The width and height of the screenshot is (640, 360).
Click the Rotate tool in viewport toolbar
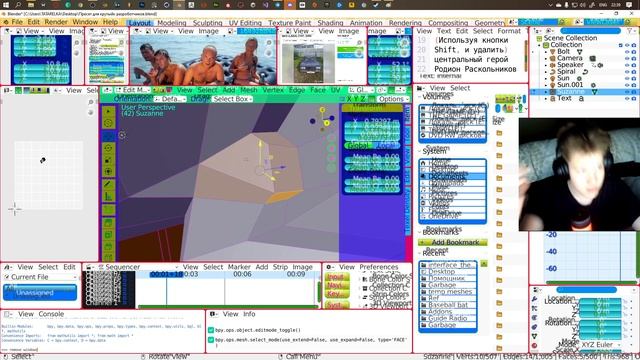click(x=108, y=148)
